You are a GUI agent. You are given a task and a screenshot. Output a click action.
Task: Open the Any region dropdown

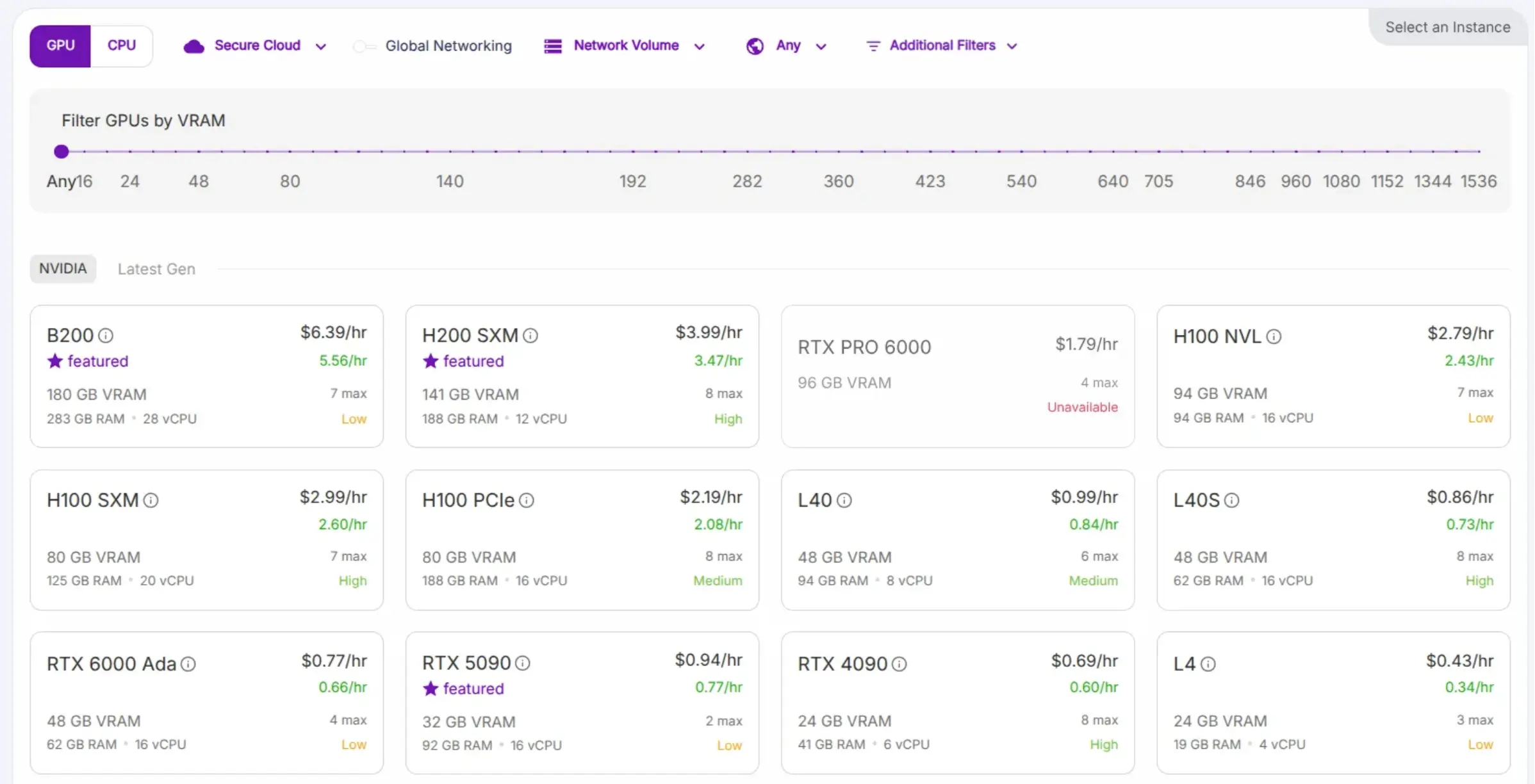pos(787,45)
